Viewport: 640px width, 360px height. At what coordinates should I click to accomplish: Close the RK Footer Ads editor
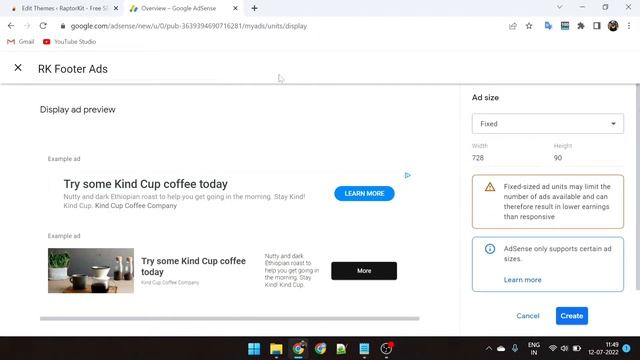pos(18,68)
